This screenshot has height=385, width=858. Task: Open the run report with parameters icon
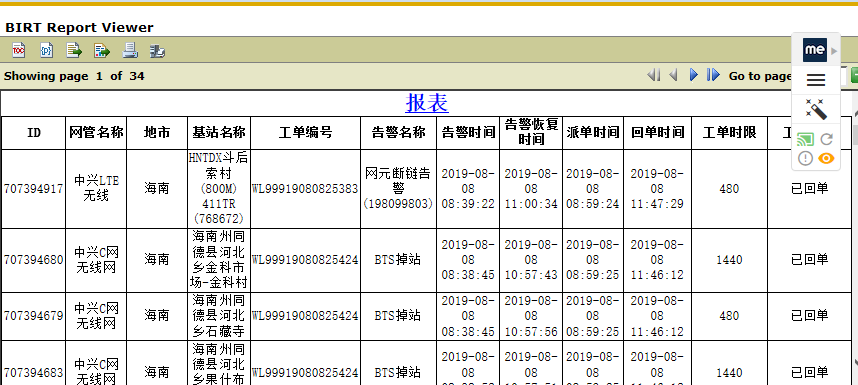(x=47, y=50)
